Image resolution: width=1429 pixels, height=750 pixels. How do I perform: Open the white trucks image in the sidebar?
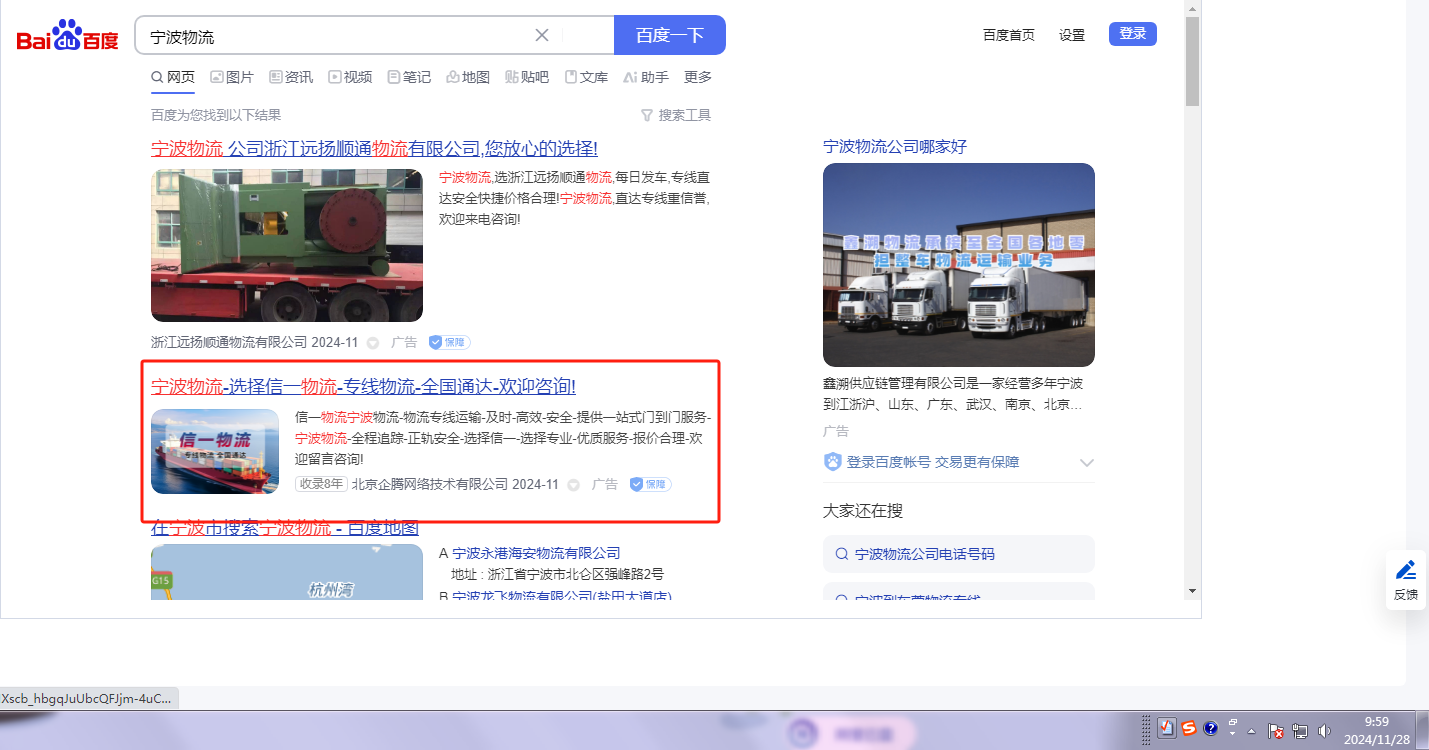[x=959, y=265]
